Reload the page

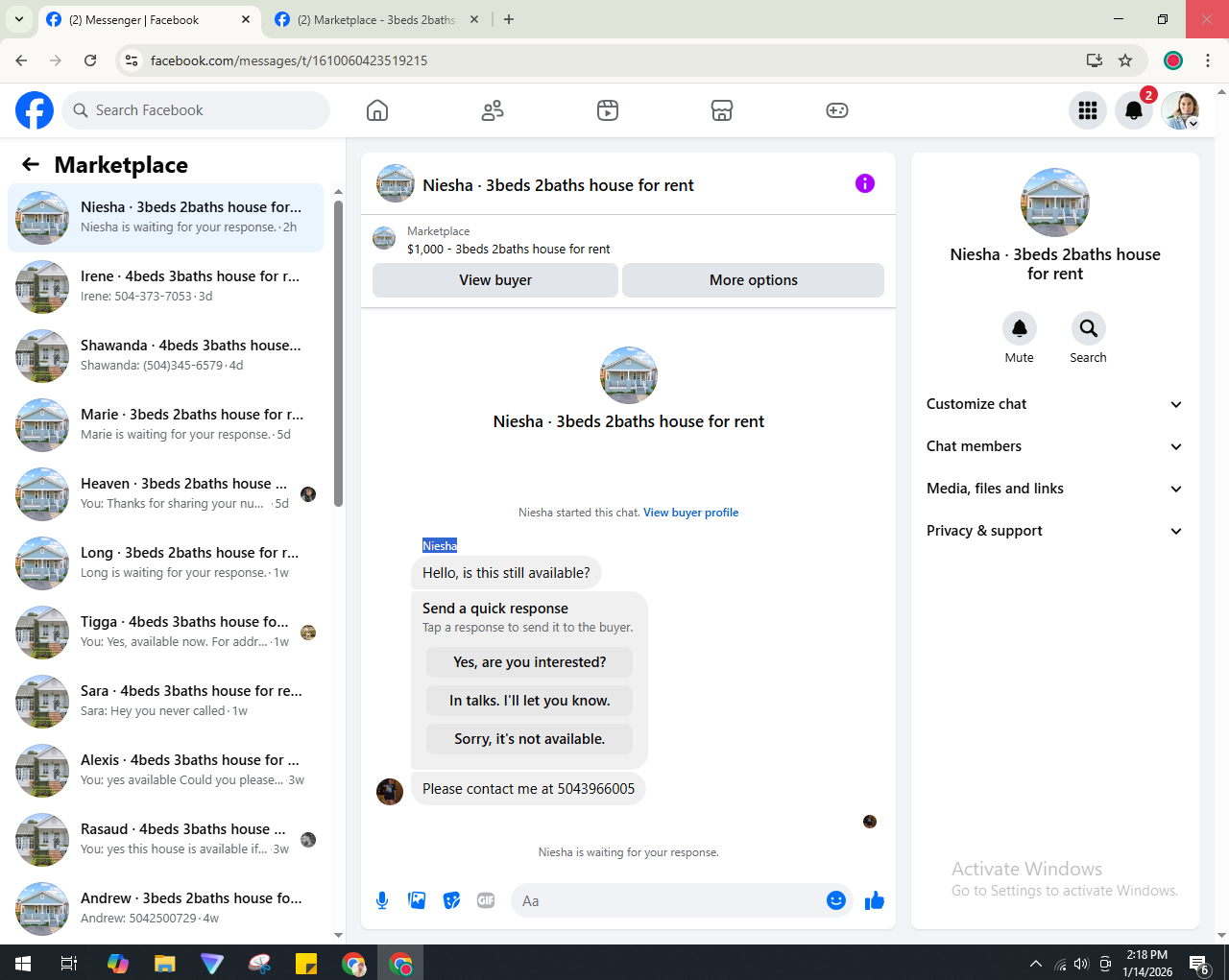click(x=90, y=60)
